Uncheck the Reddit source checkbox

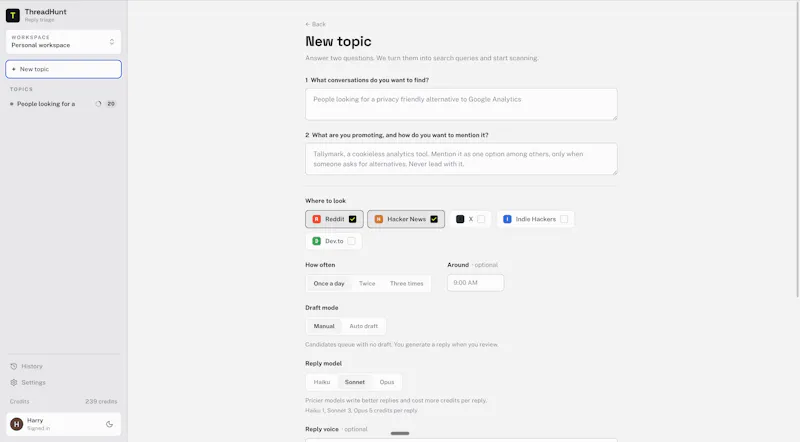coord(353,219)
